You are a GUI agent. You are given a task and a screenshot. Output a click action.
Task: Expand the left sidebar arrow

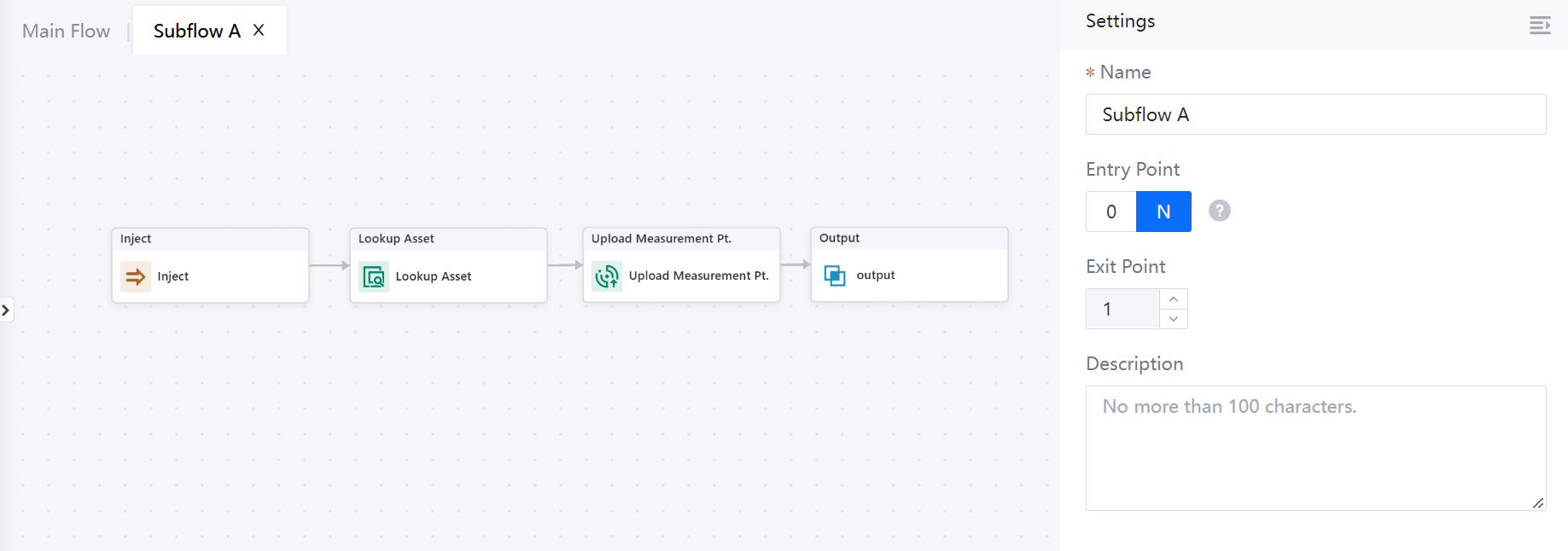coord(6,310)
